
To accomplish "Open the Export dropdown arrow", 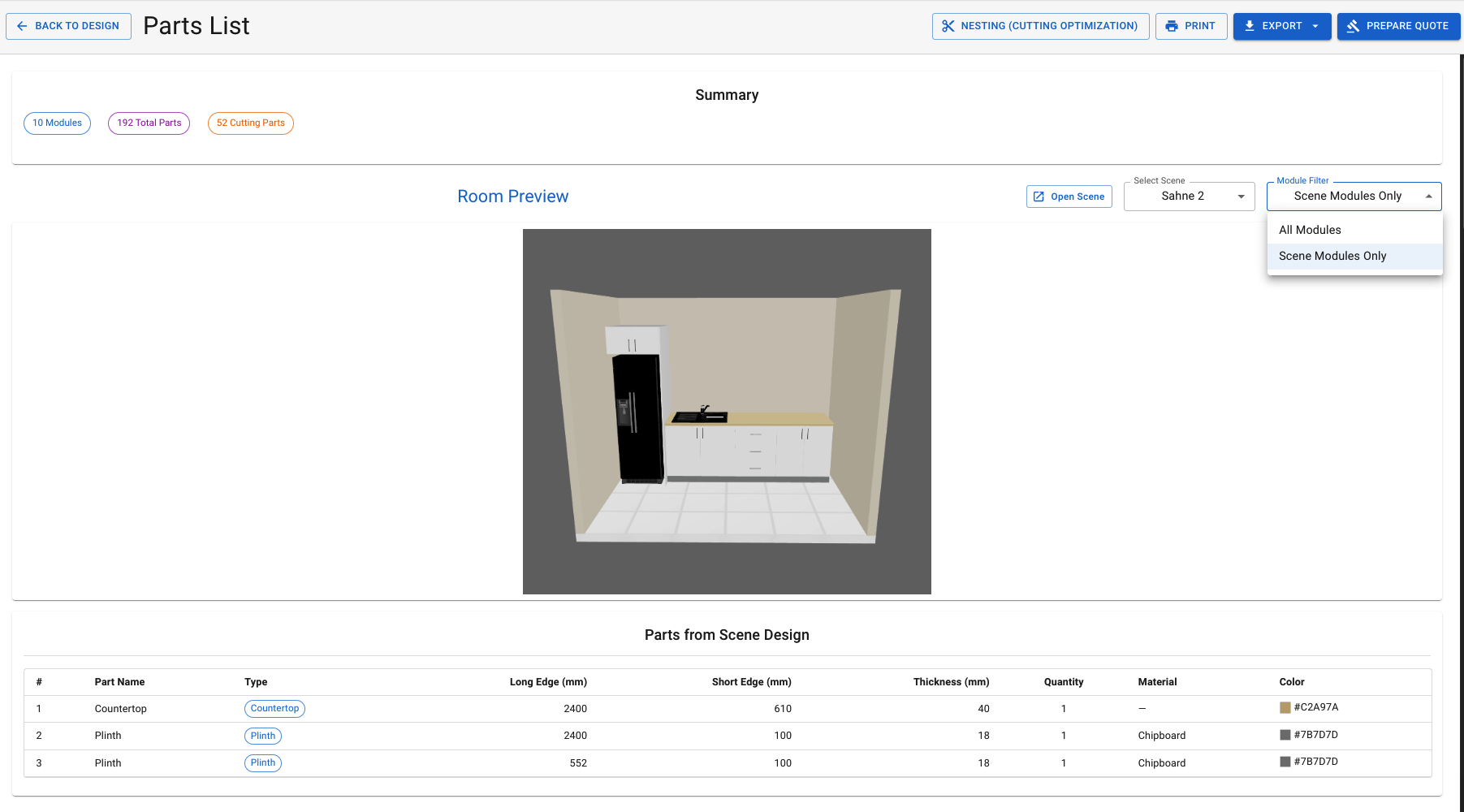I will click(x=1315, y=26).
